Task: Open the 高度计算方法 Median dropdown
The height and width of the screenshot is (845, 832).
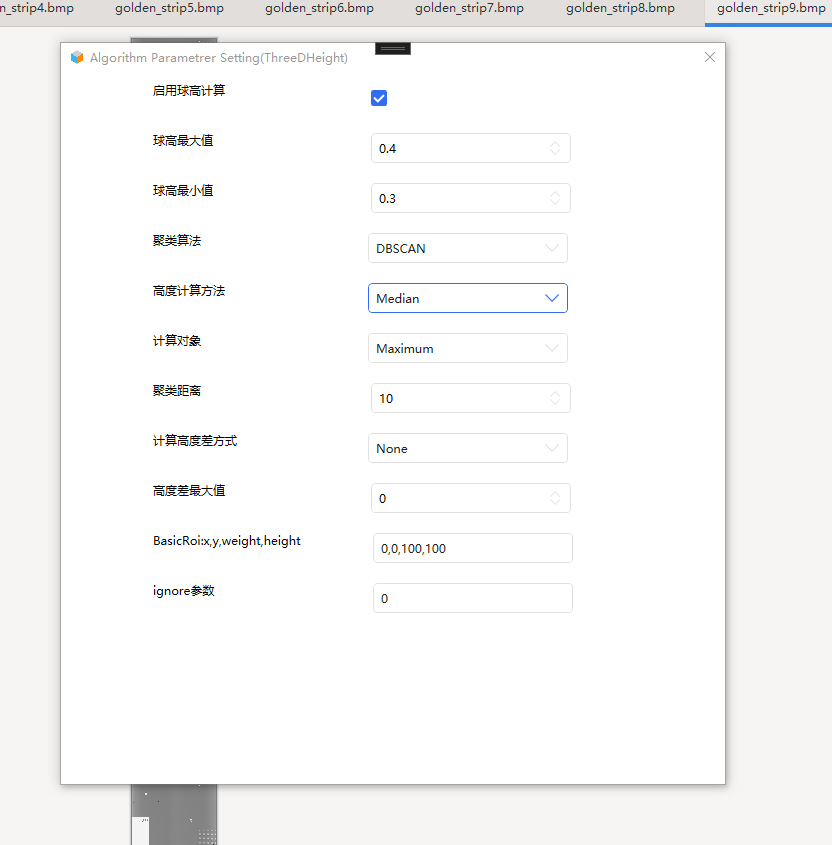Action: (468, 298)
